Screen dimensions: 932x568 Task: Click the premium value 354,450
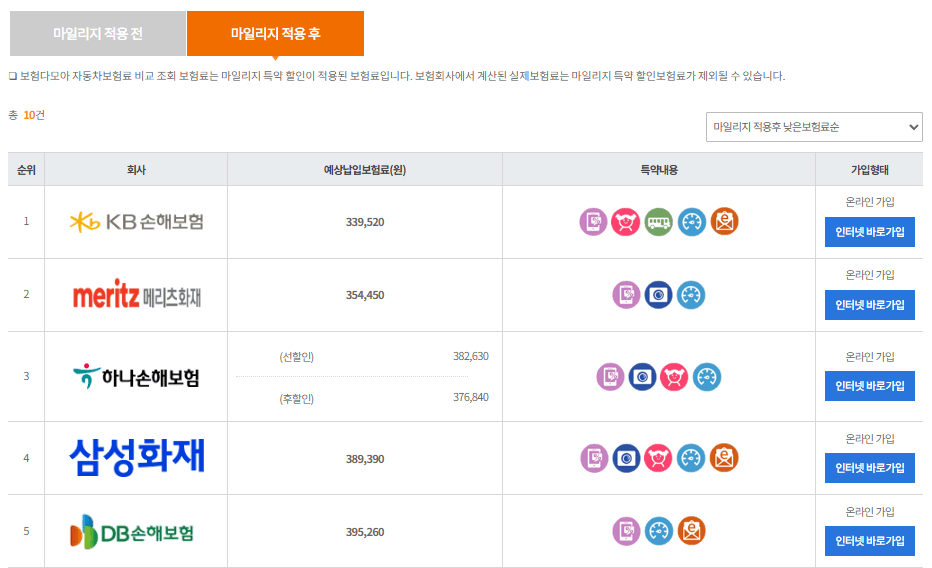365,295
